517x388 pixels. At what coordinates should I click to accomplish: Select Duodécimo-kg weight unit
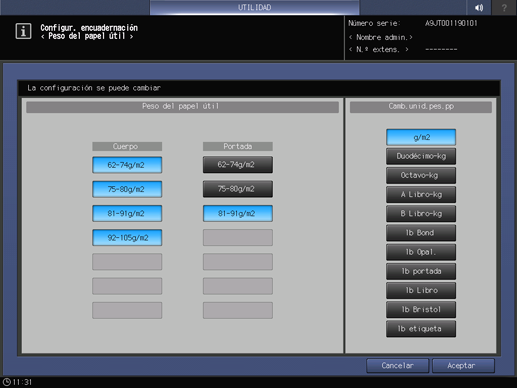click(421, 156)
